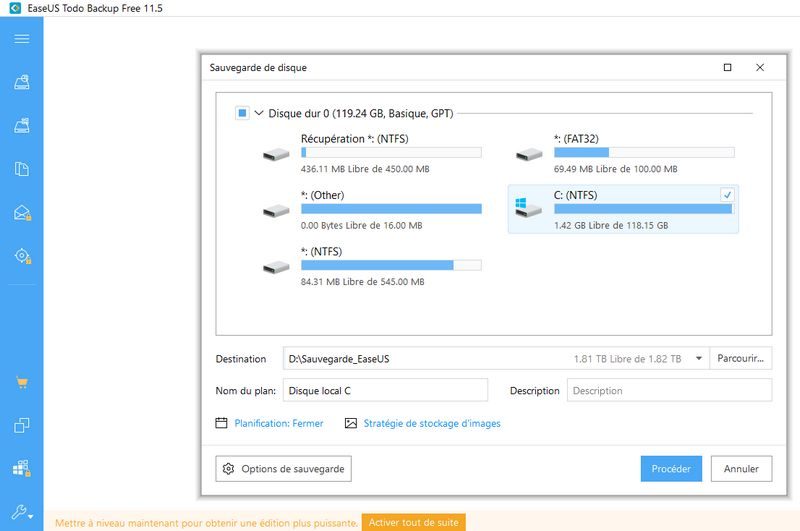Open the Tools wrench icon

pyautogui.click(x=22, y=512)
